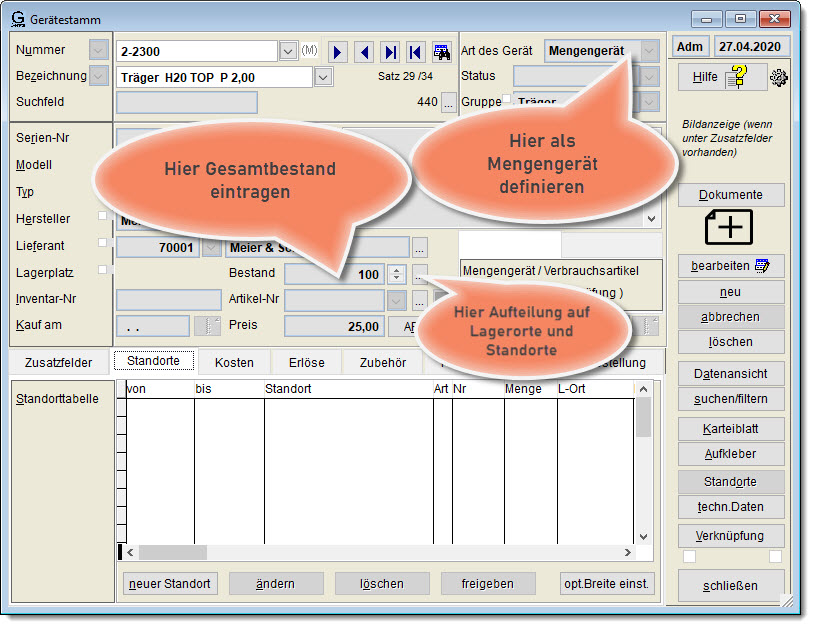Click the add document plus icon
This screenshot has height=627, width=813.
pos(730,227)
